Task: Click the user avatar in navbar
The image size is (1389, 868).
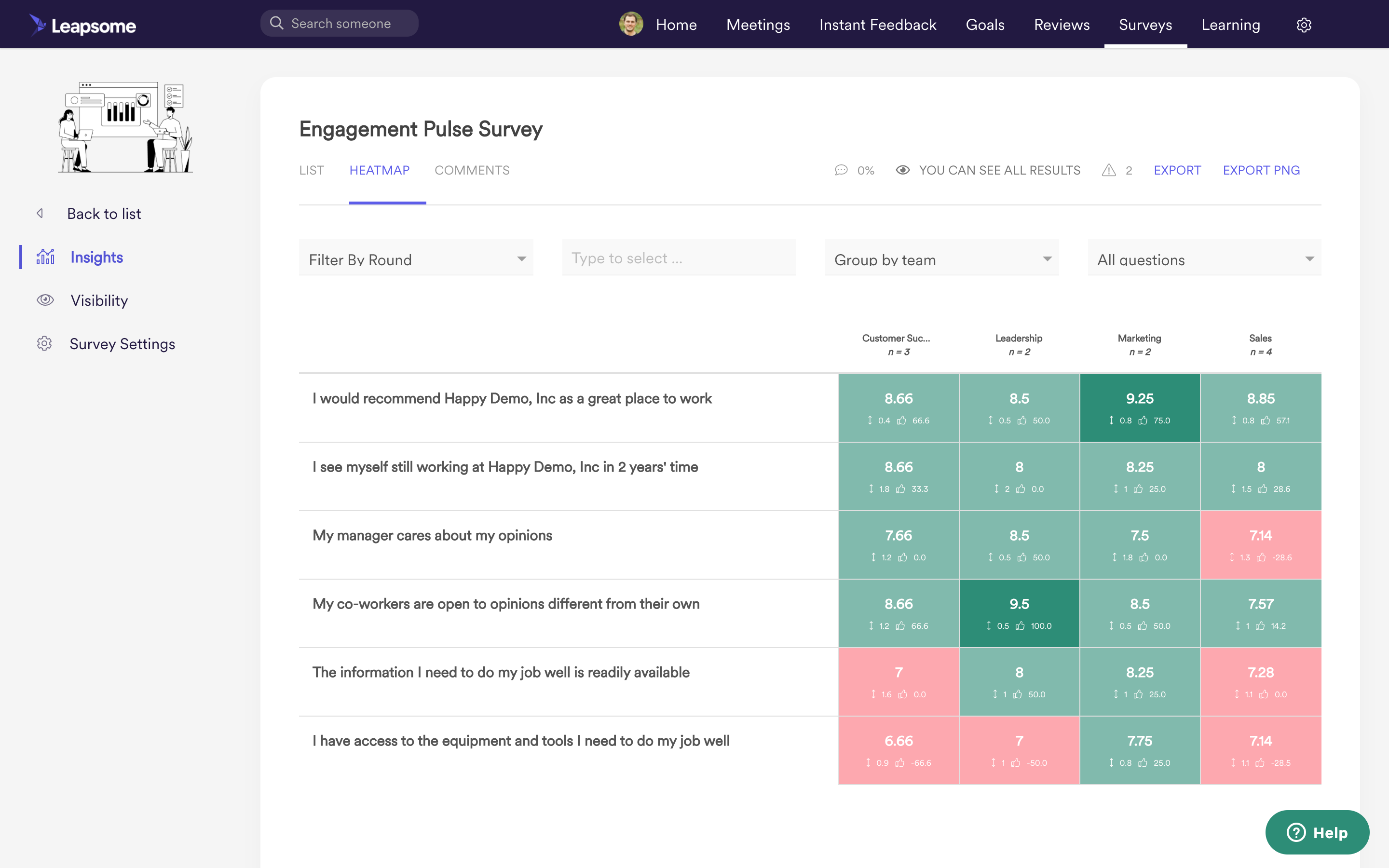Action: coord(631,24)
